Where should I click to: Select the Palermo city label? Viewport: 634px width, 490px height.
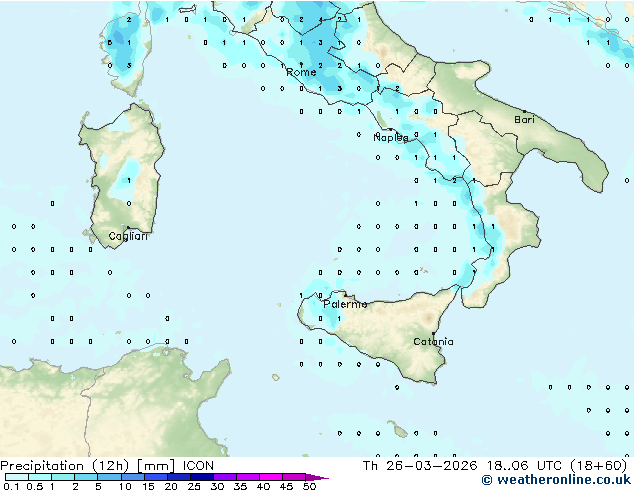(345, 304)
